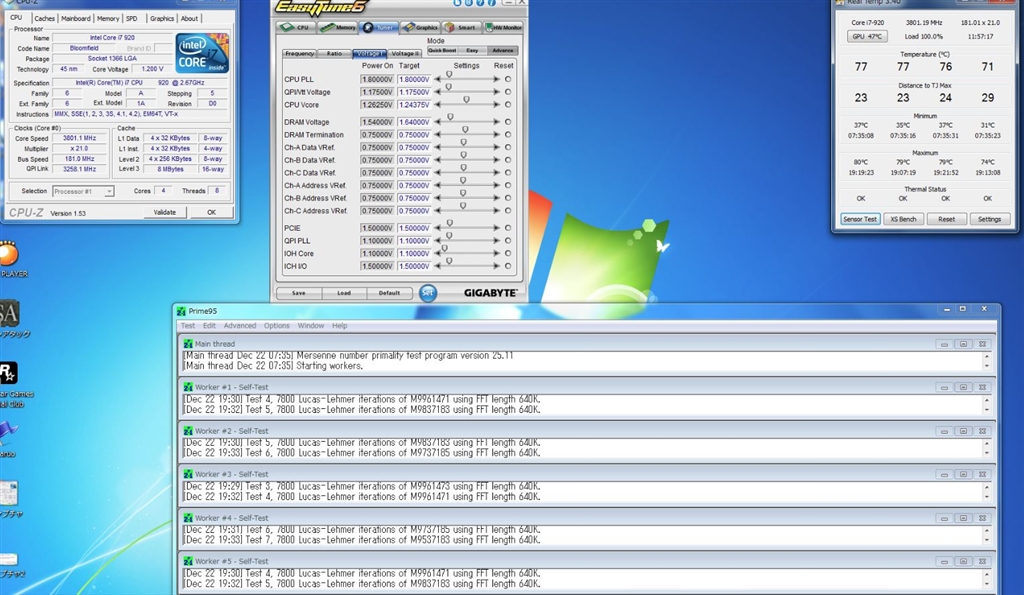
Task: Select Easy mode in EasyTune6
Action: [472, 50]
